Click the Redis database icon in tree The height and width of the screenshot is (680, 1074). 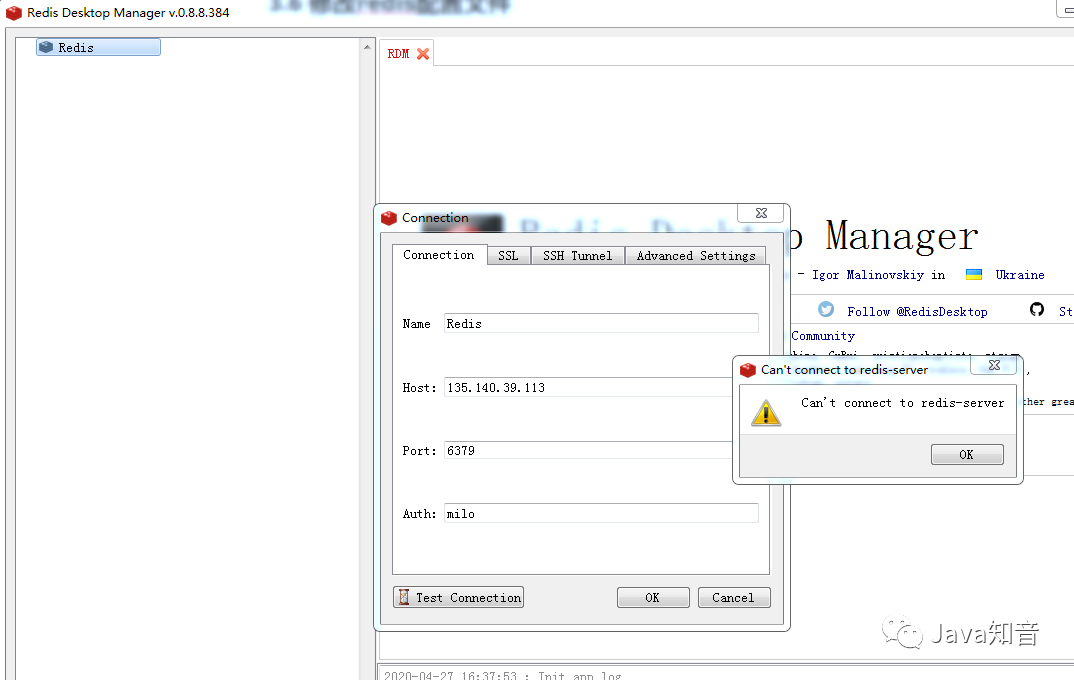[46, 47]
